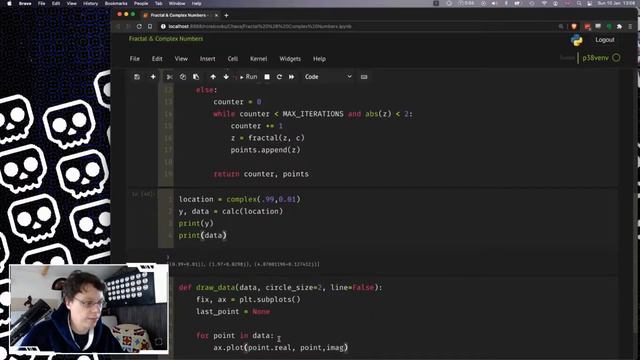Cut selected cell with scissors icon
Image resolution: width=640 pixels, height=360 pixels.
(x=169, y=77)
